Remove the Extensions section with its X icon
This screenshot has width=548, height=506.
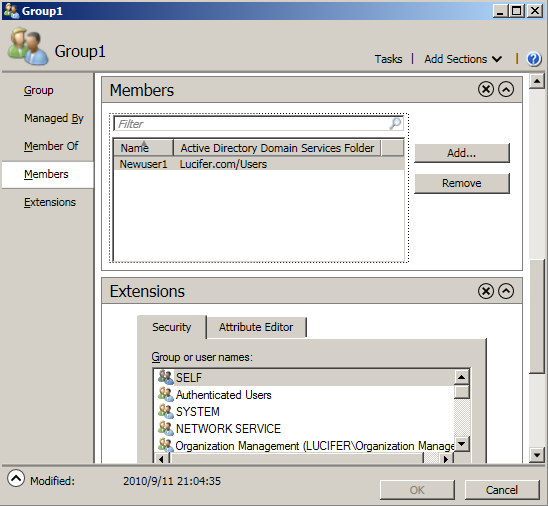click(x=485, y=291)
